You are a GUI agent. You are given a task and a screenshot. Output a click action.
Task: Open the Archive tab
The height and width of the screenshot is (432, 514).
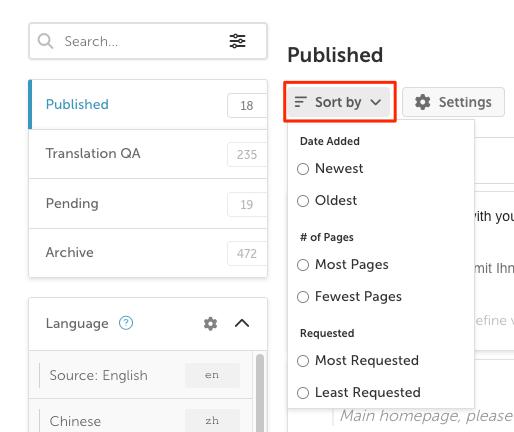click(148, 253)
